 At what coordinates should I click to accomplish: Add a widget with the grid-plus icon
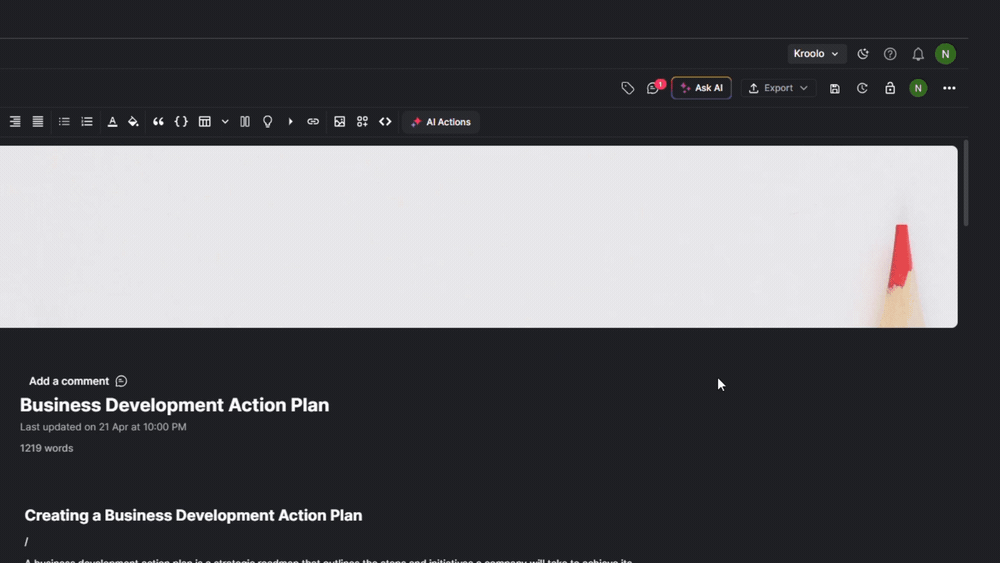click(x=362, y=122)
